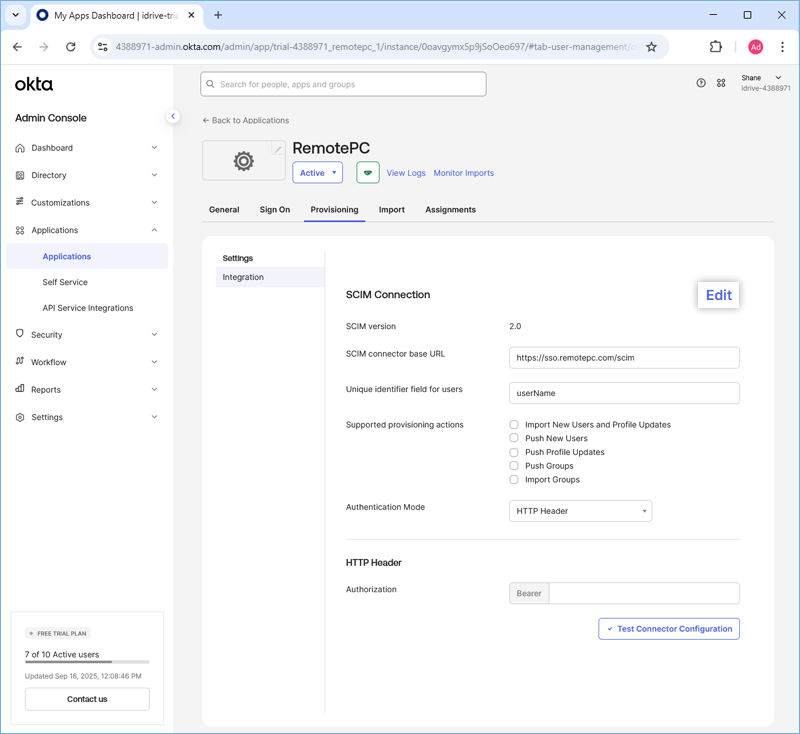Open the Okta apps grid icon
Image resolution: width=800 pixels, height=734 pixels.
(721, 83)
